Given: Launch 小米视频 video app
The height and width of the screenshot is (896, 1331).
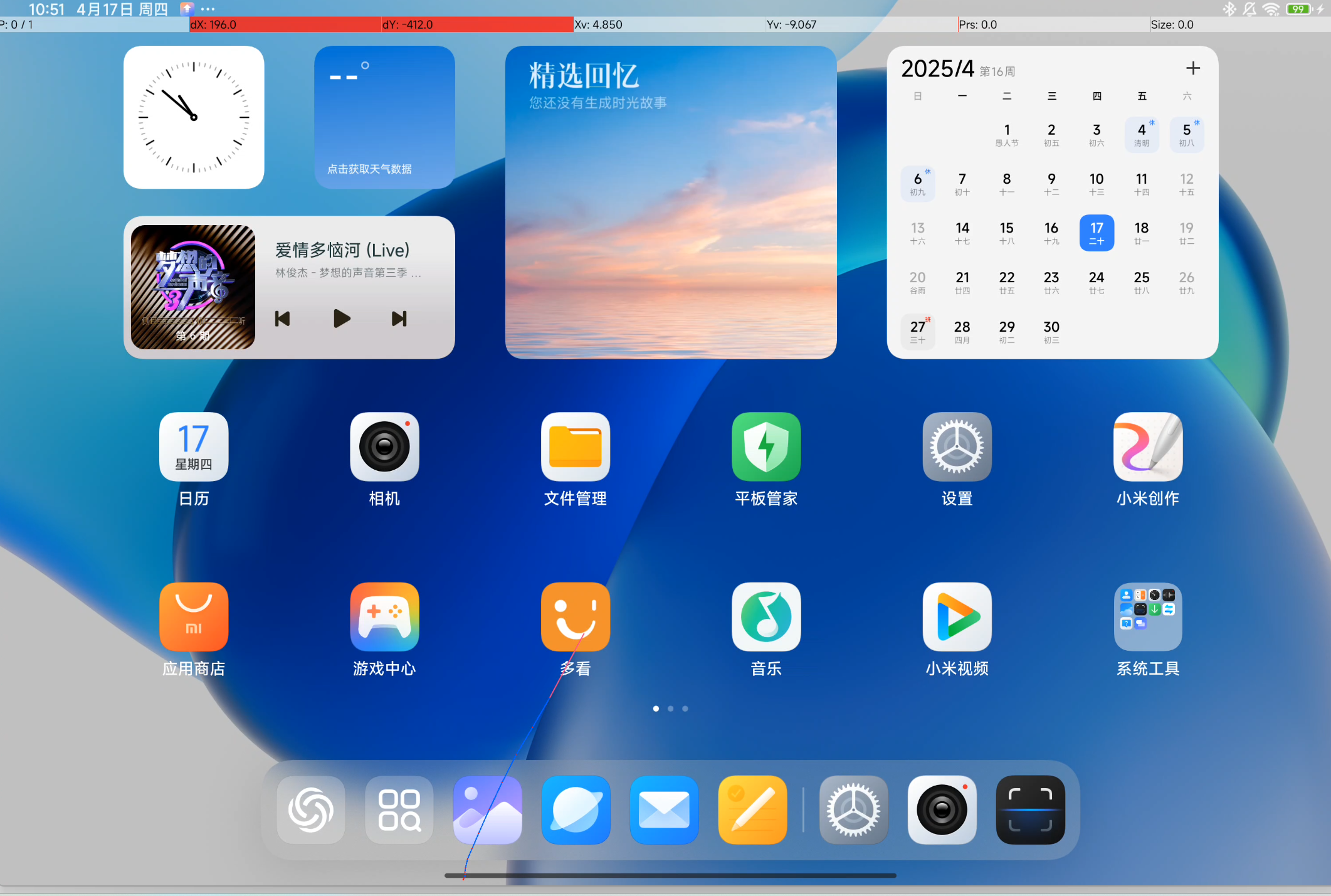Looking at the screenshot, I should point(957,617).
